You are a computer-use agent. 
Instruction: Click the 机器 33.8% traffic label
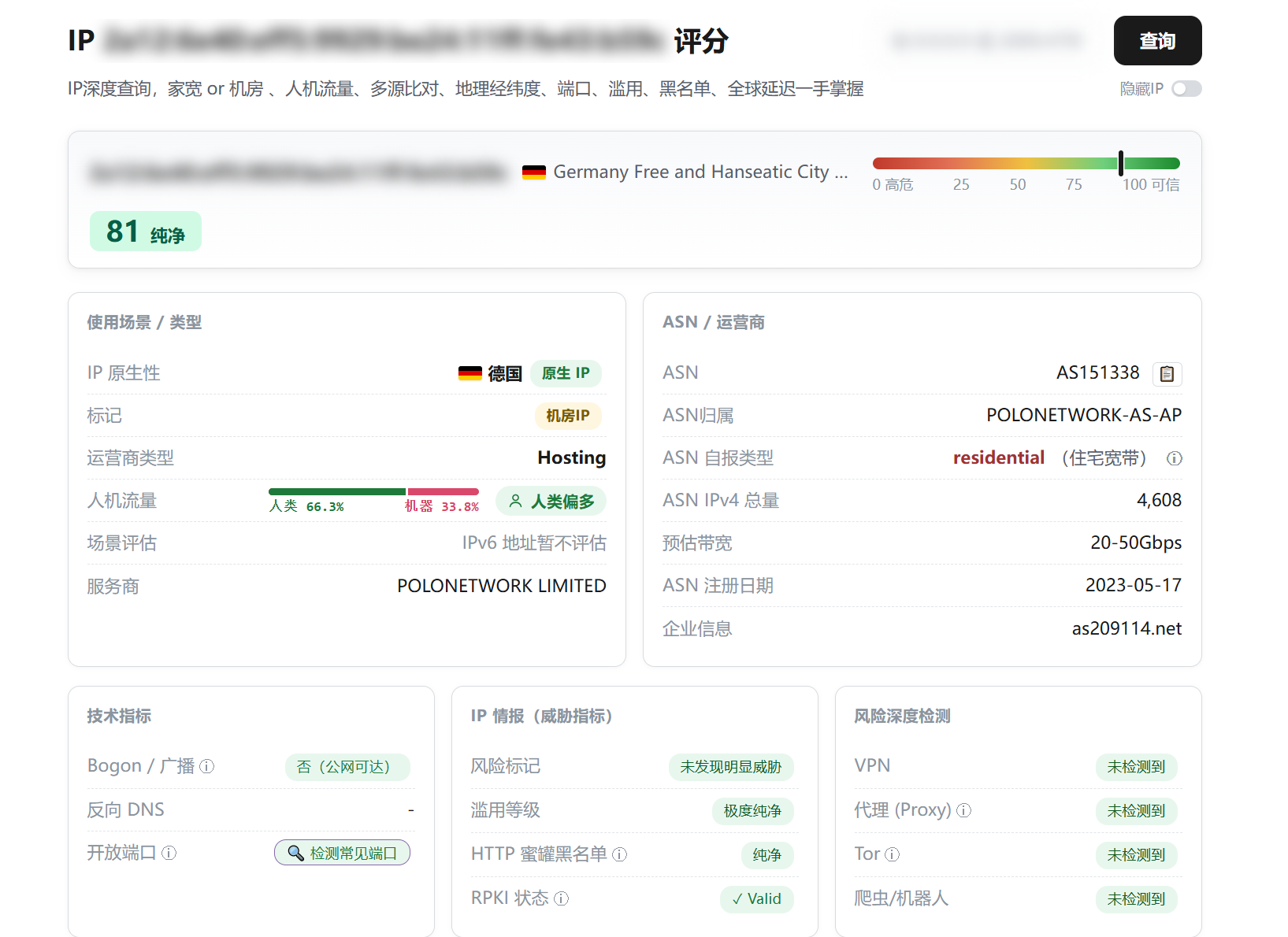[442, 506]
